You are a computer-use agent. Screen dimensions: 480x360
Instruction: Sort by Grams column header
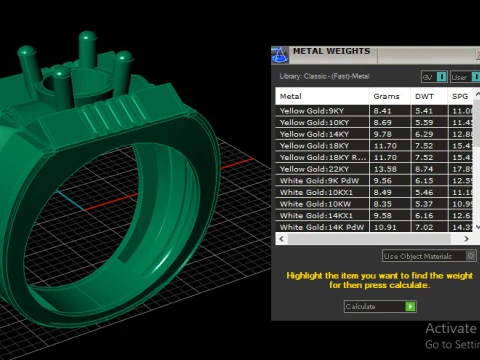(x=390, y=96)
